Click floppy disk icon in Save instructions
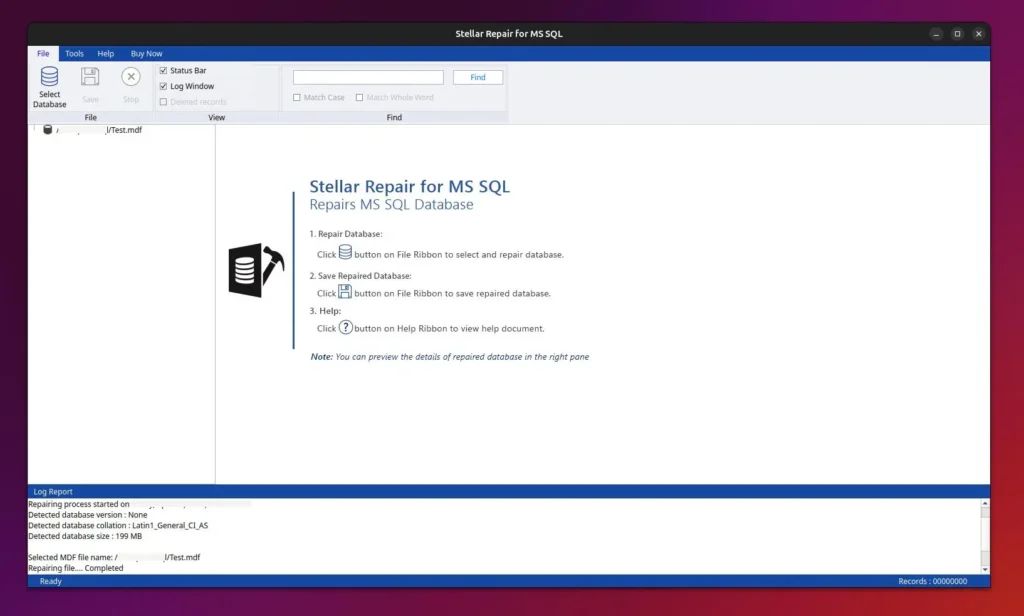1024x616 pixels. pos(345,292)
